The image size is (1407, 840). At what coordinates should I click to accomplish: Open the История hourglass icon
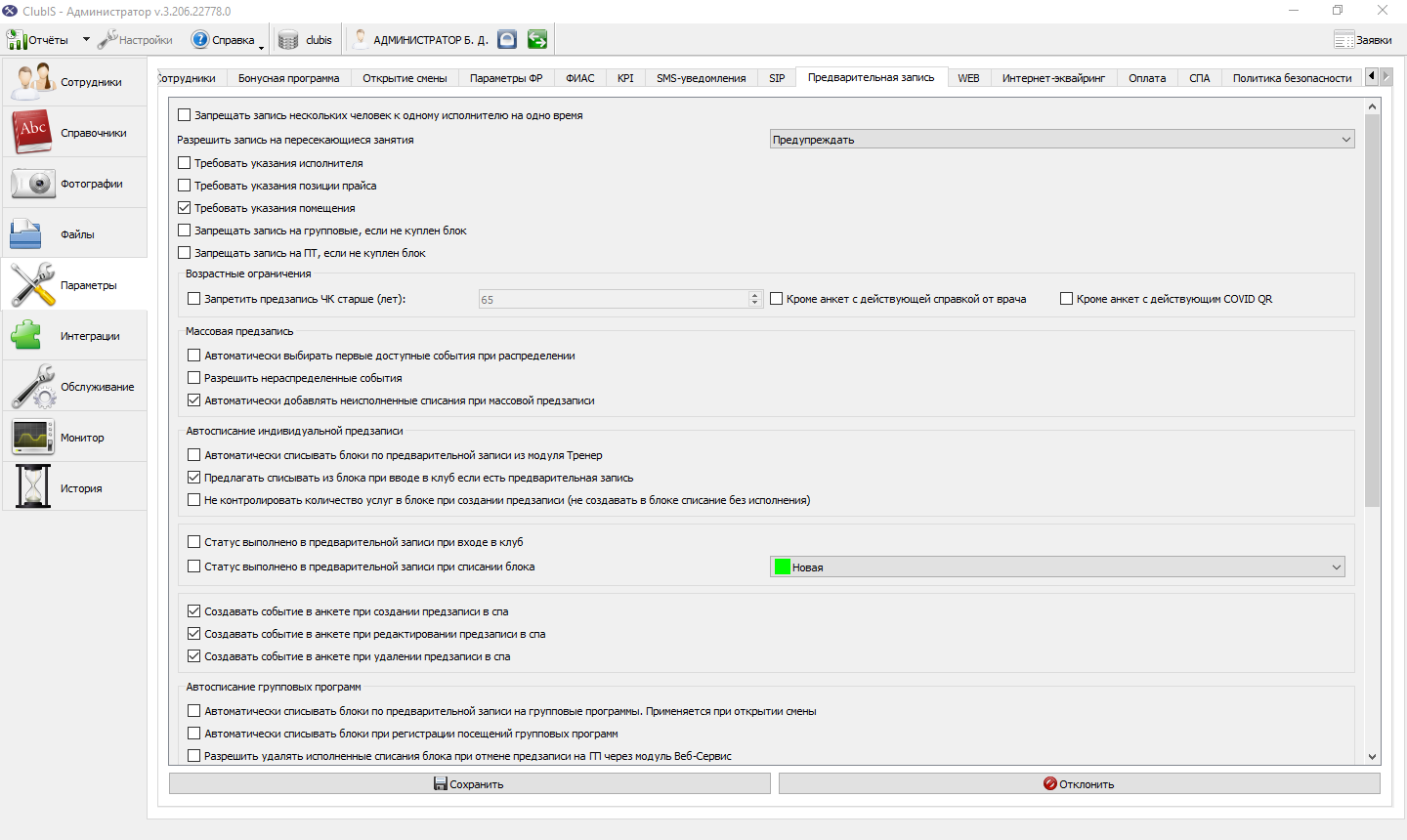tap(32, 488)
